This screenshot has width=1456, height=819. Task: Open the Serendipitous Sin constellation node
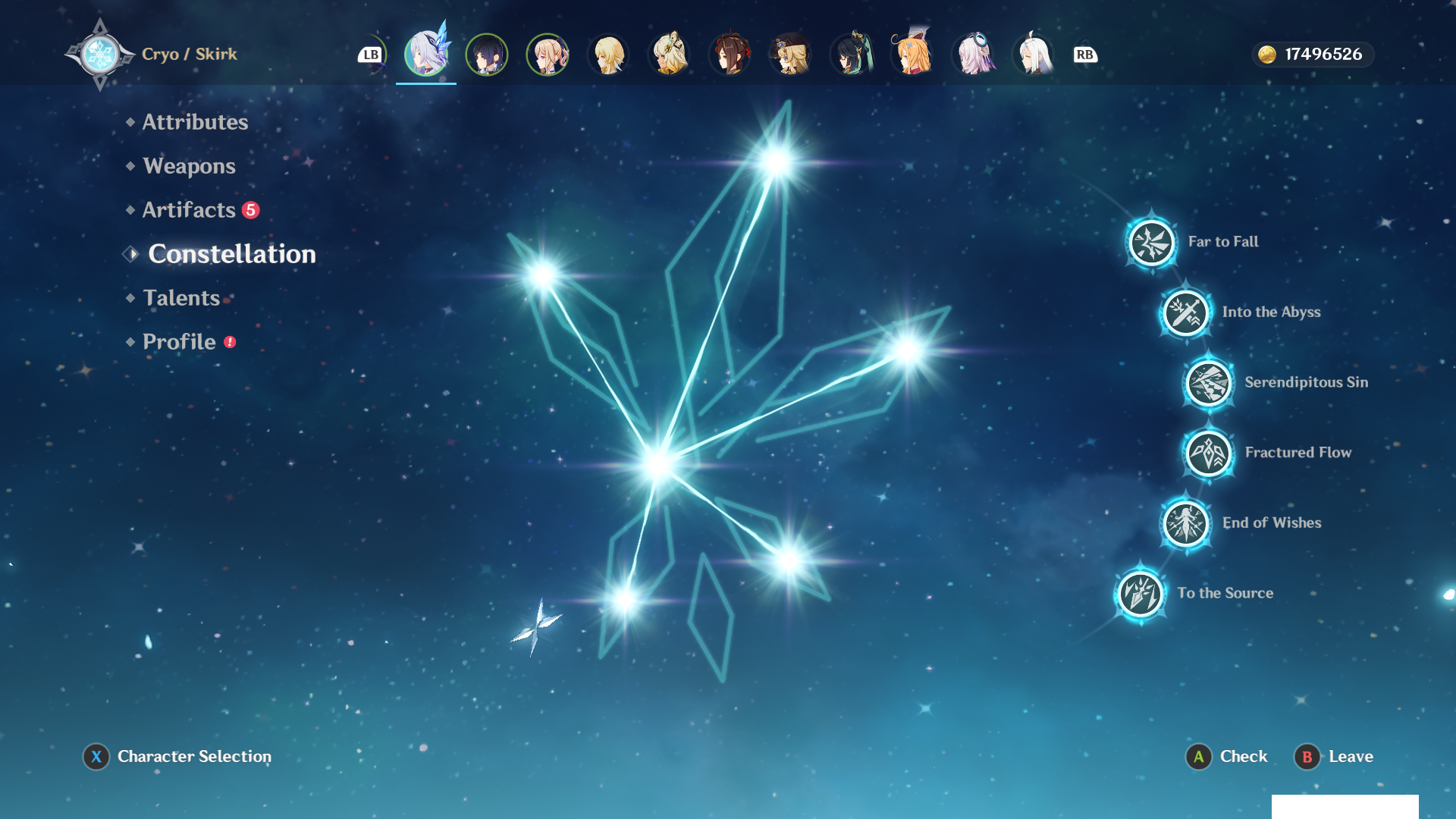[1208, 383]
